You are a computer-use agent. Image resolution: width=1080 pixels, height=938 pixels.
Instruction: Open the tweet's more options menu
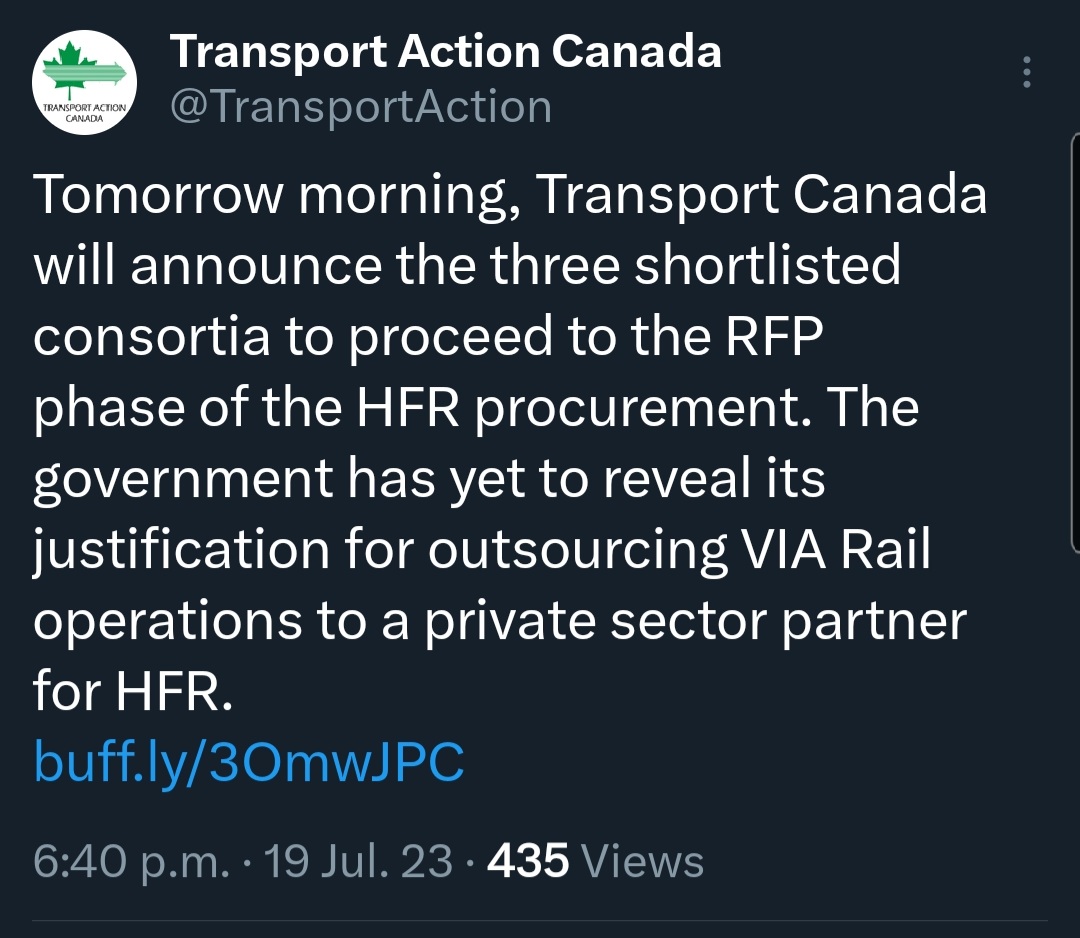pyautogui.click(x=1028, y=73)
